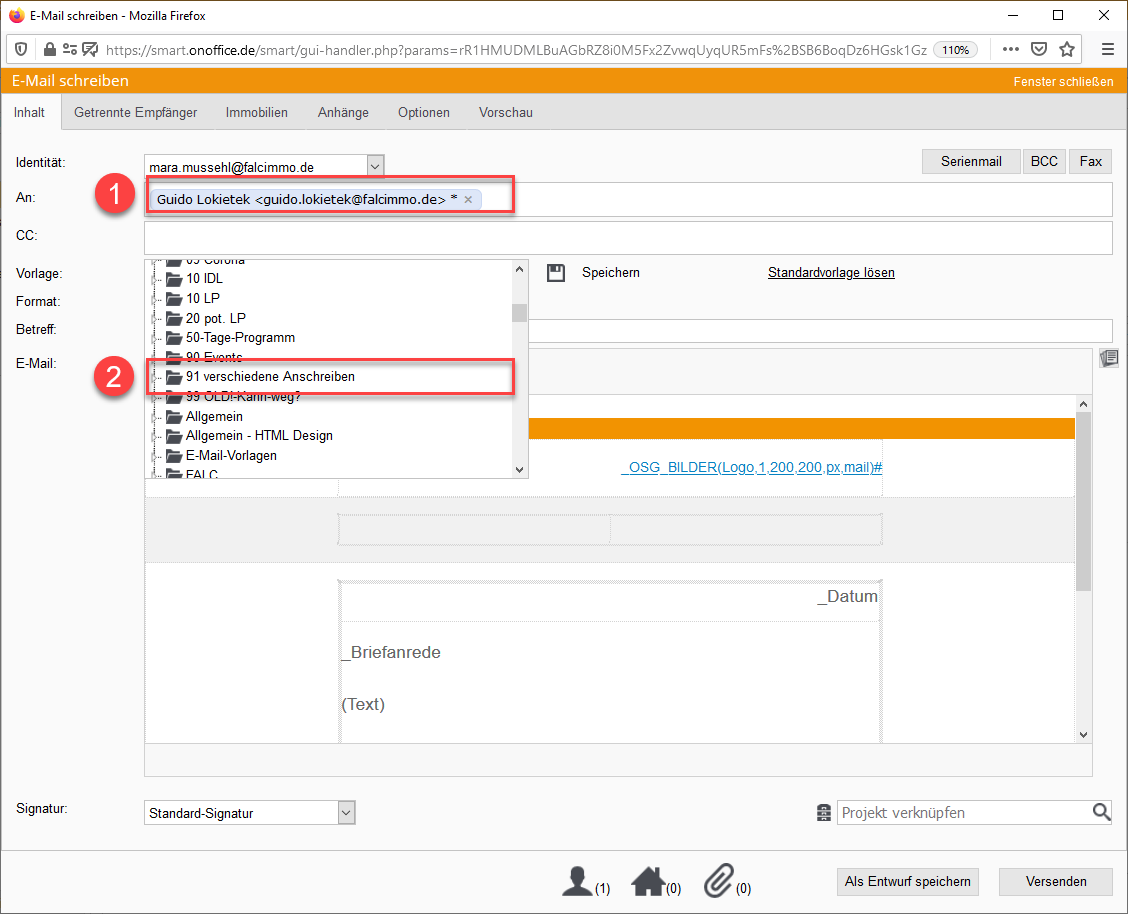The width and height of the screenshot is (1128, 914).
Task: Expand the 10 IDL folder
Action: coord(154,279)
